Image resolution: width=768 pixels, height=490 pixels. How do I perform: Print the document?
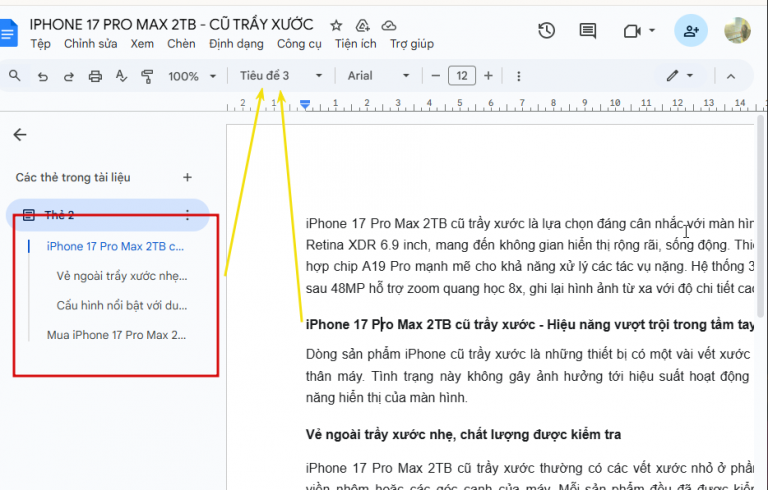tap(95, 76)
